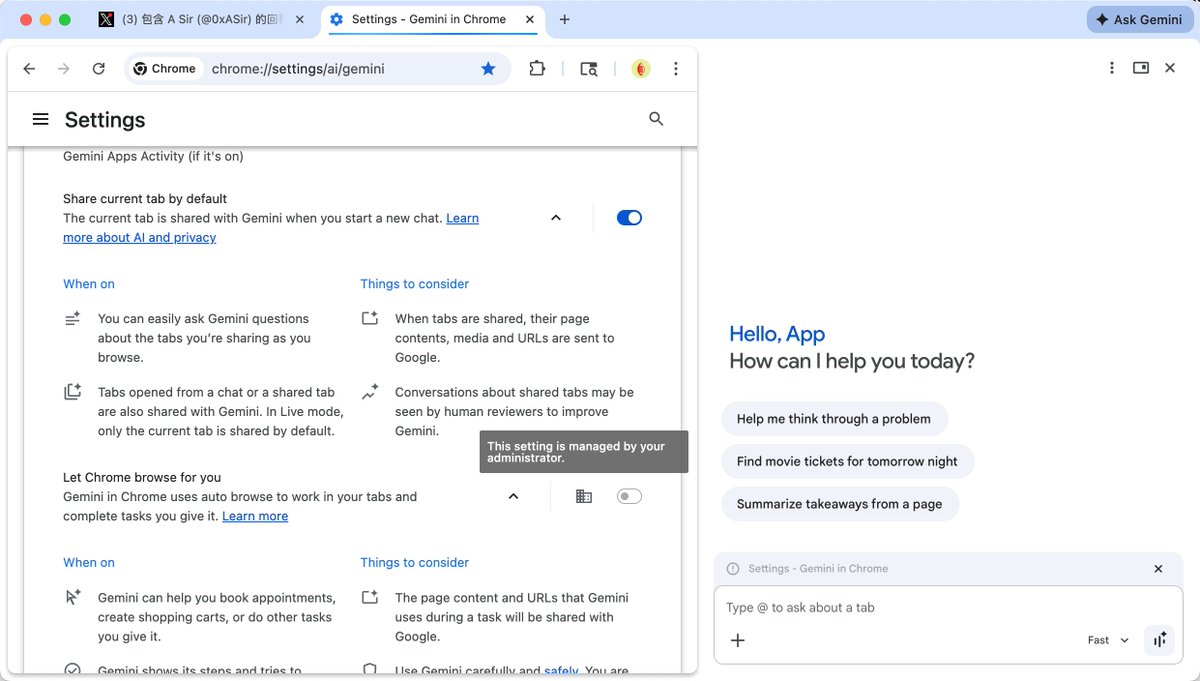1200x681 pixels.
Task: Click the Gemini panel picture-in-picture icon
Action: click(1141, 68)
